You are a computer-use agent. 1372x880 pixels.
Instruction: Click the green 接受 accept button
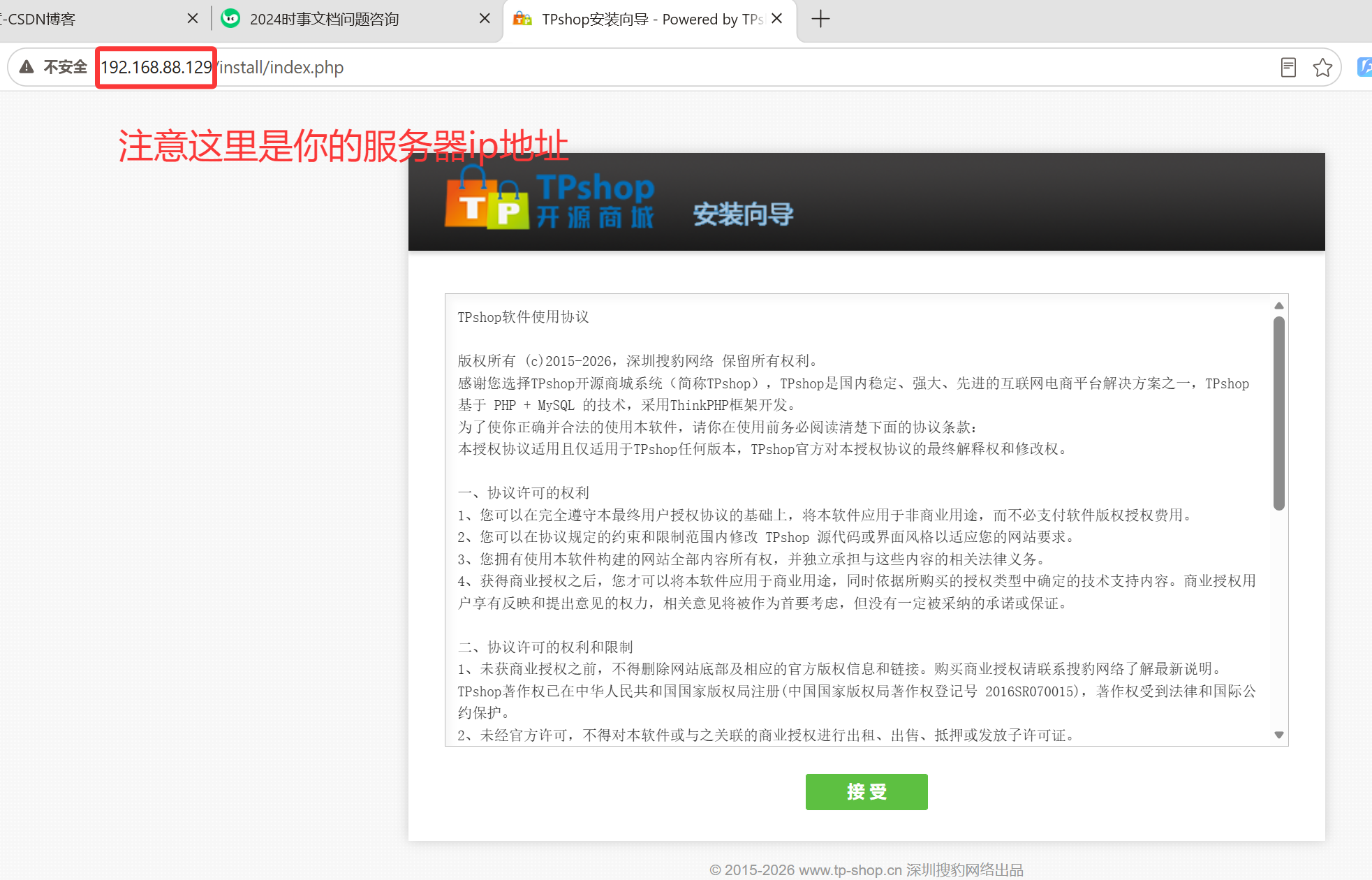(x=866, y=791)
